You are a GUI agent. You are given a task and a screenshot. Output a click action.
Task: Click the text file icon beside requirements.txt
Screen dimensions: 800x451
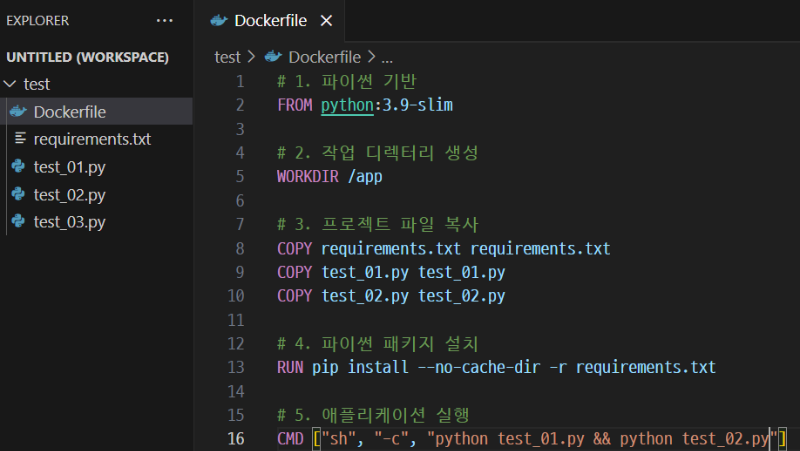pyautogui.click(x=20, y=138)
